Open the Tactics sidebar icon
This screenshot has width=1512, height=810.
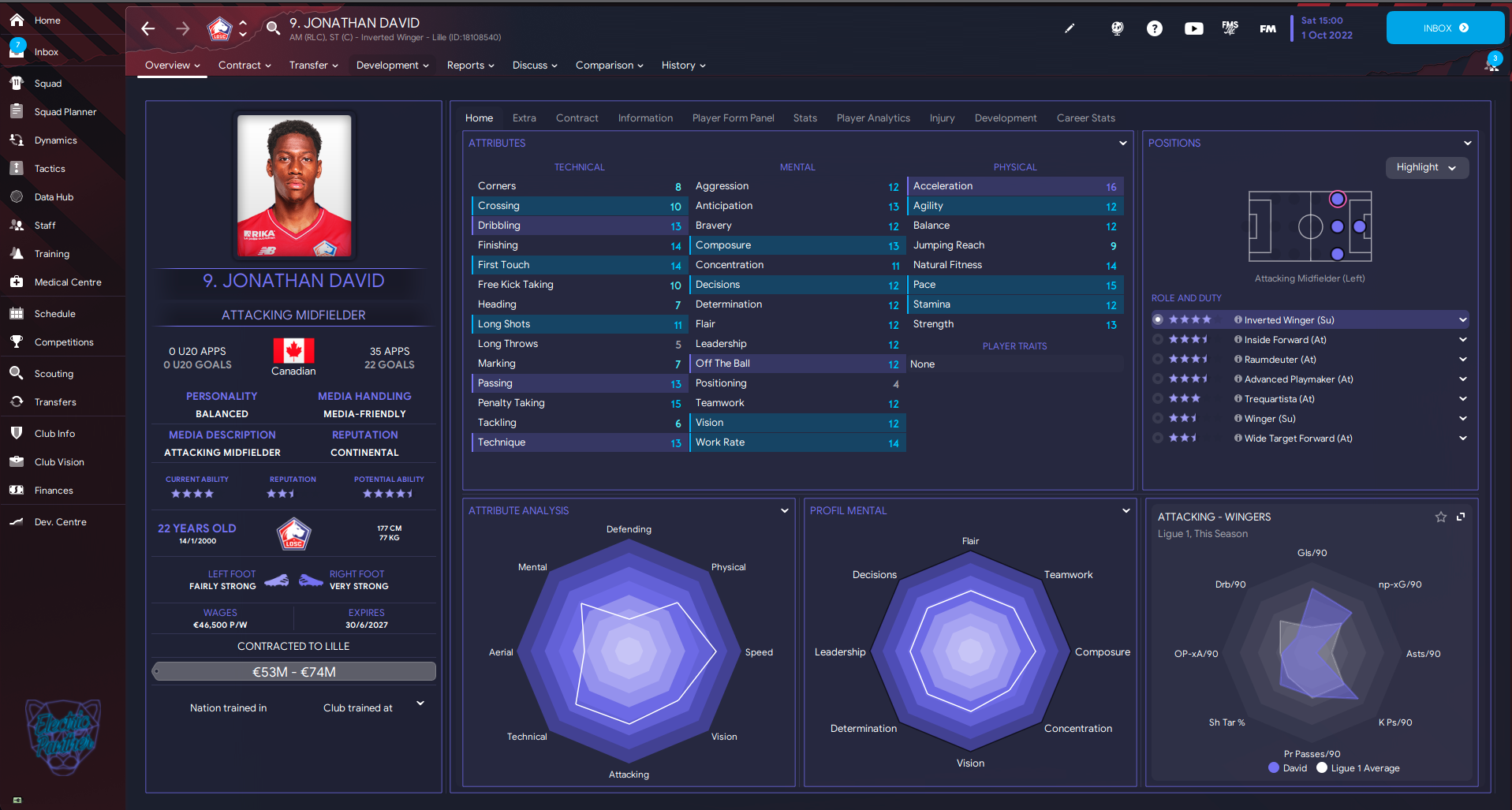(x=17, y=168)
